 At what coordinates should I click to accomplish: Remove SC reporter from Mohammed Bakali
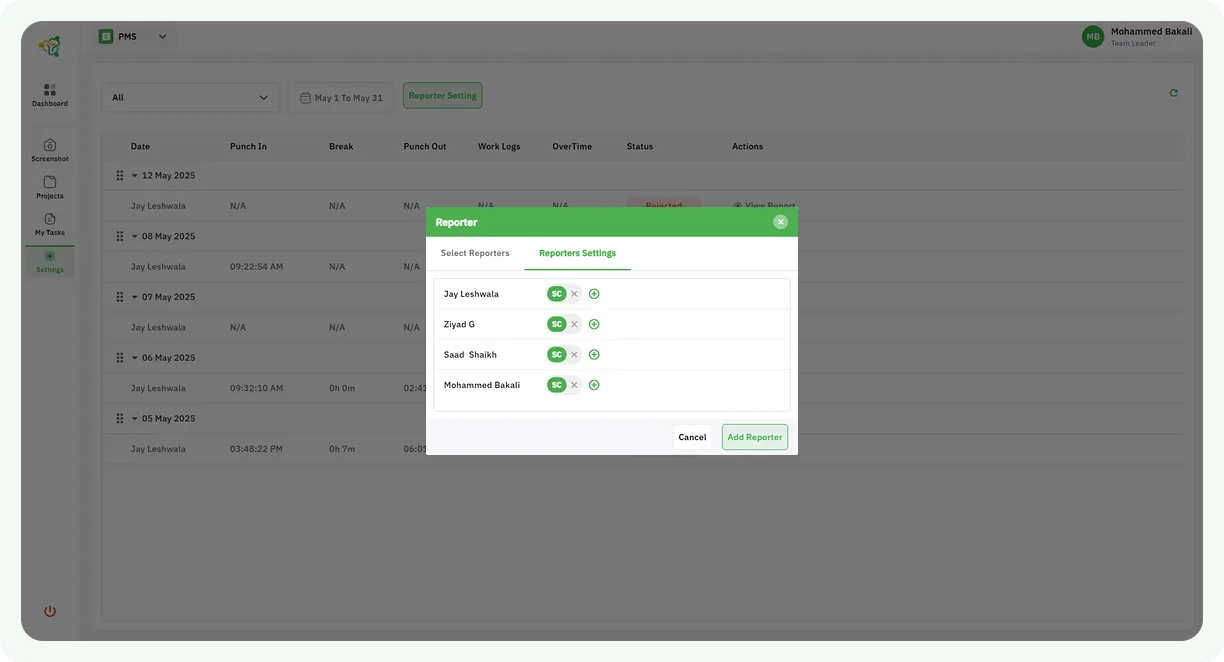click(x=574, y=385)
